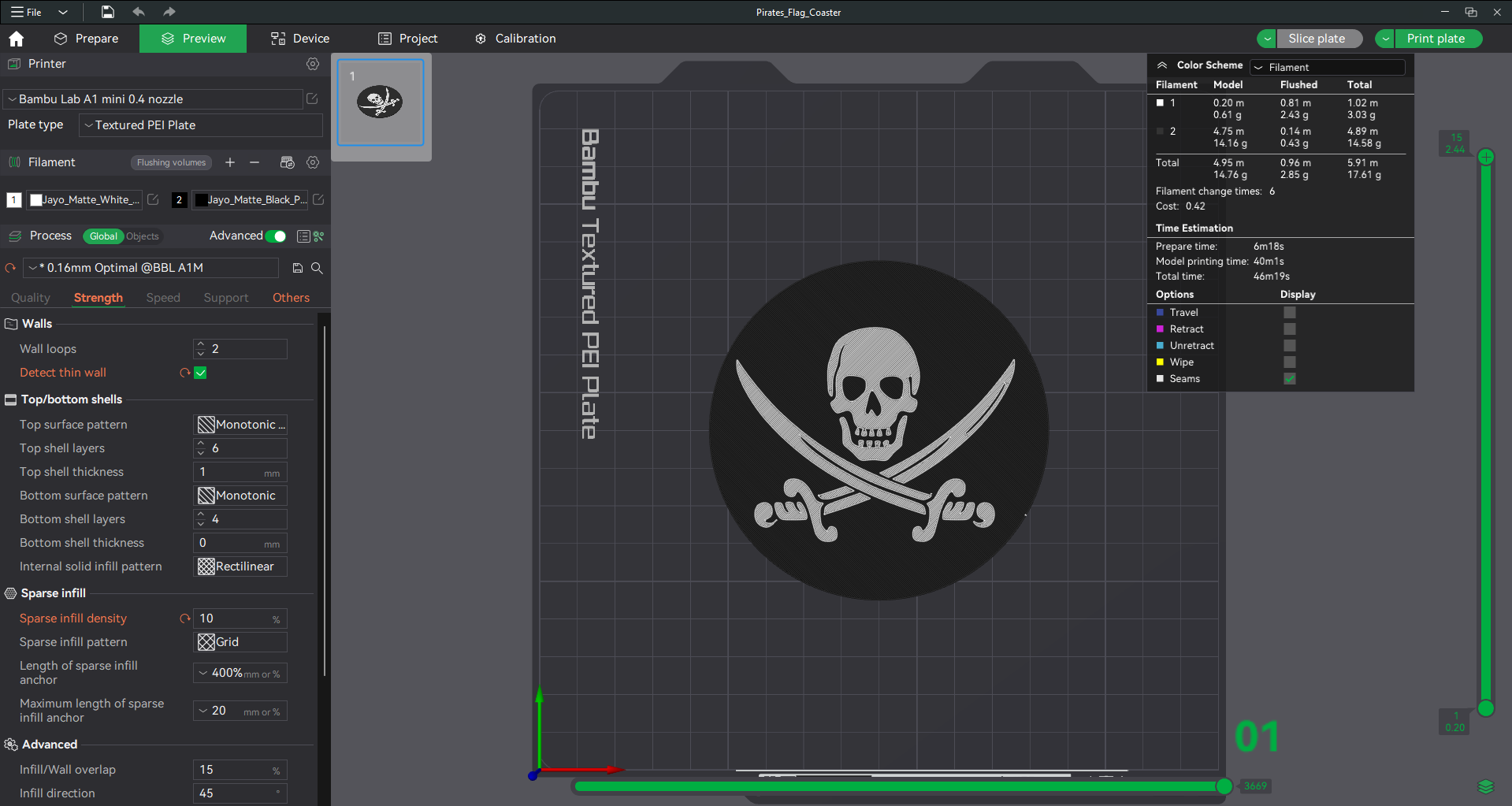Switch to Project tab

point(407,39)
